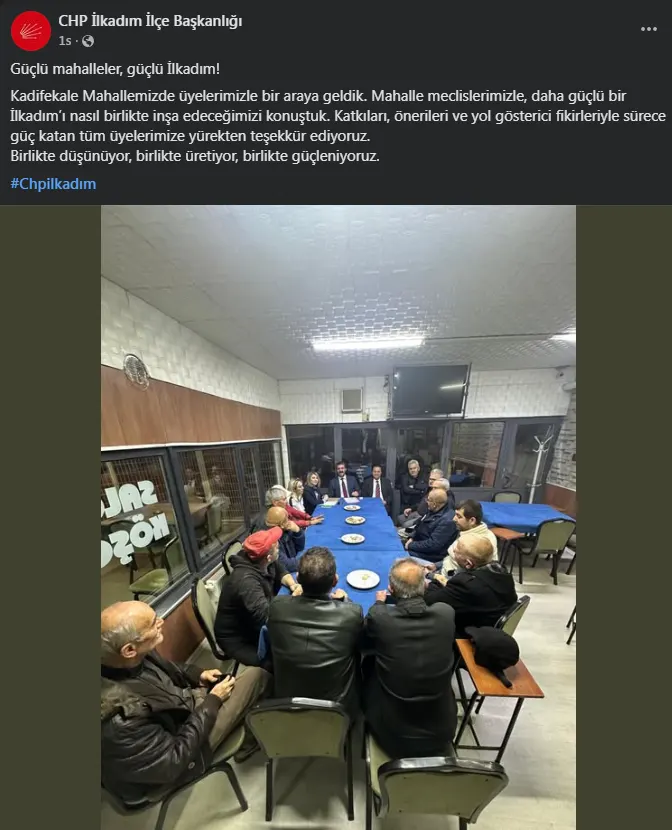672x830 pixels.
Task: Click the round ventilation fan on the wall
Action: (x=136, y=371)
